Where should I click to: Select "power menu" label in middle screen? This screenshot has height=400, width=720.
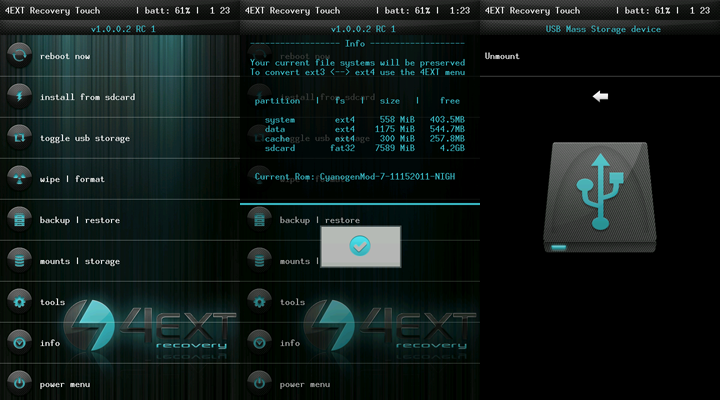point(305,384)
